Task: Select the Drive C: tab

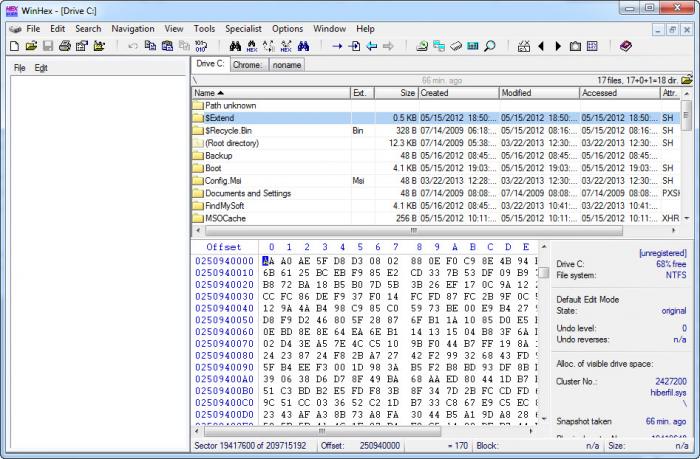Action: pos(210,64)
